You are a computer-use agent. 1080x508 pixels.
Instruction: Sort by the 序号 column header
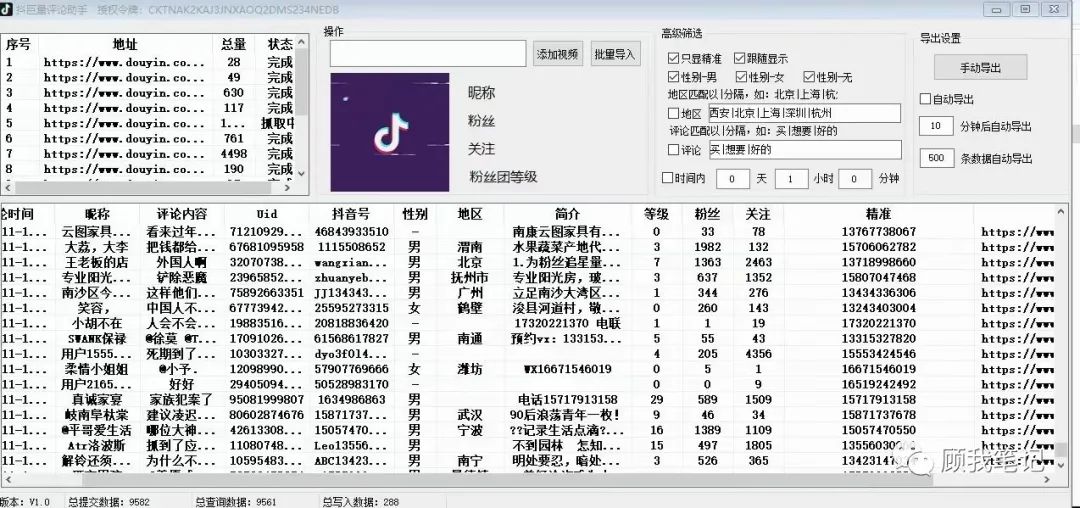19,45
